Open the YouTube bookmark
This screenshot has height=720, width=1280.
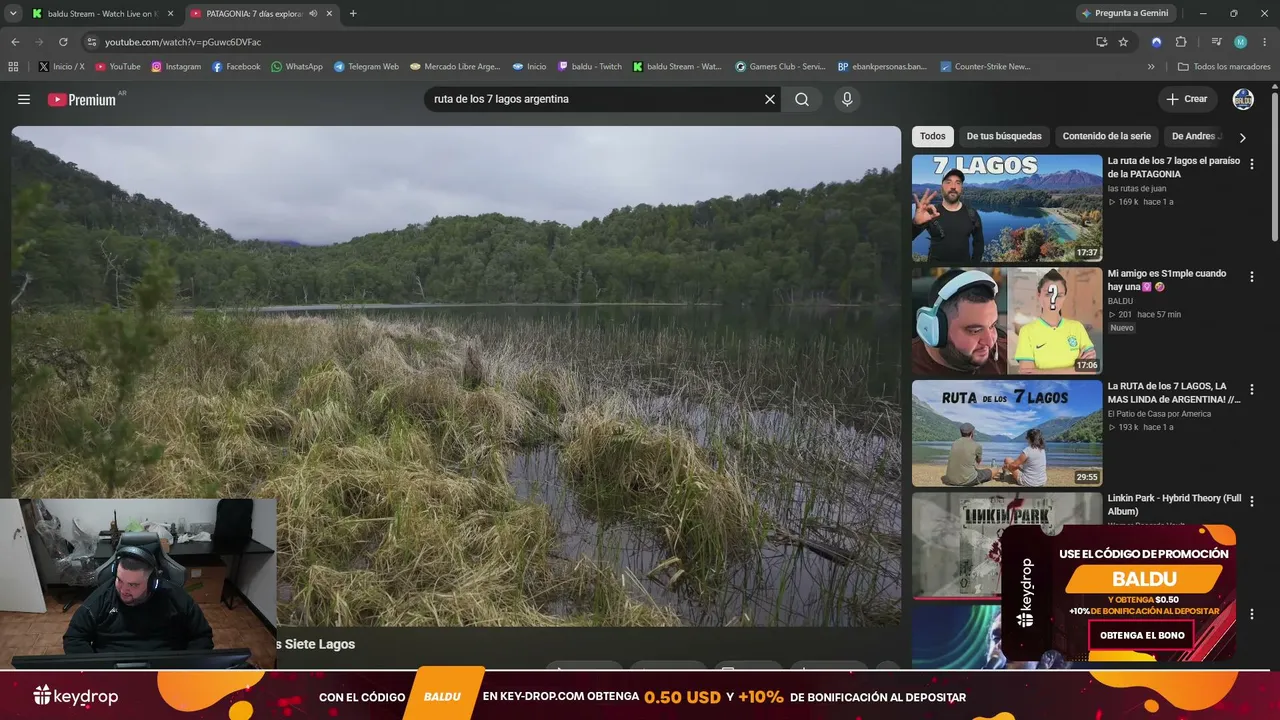click(118, 67)
